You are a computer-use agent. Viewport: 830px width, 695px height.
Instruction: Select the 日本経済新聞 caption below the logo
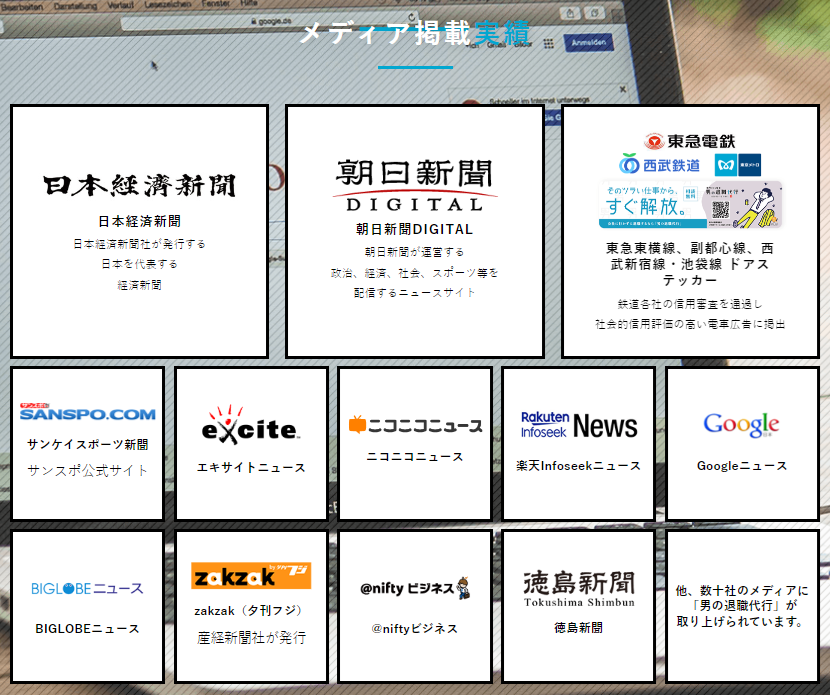pyautogui.click(x=140, y=221)
